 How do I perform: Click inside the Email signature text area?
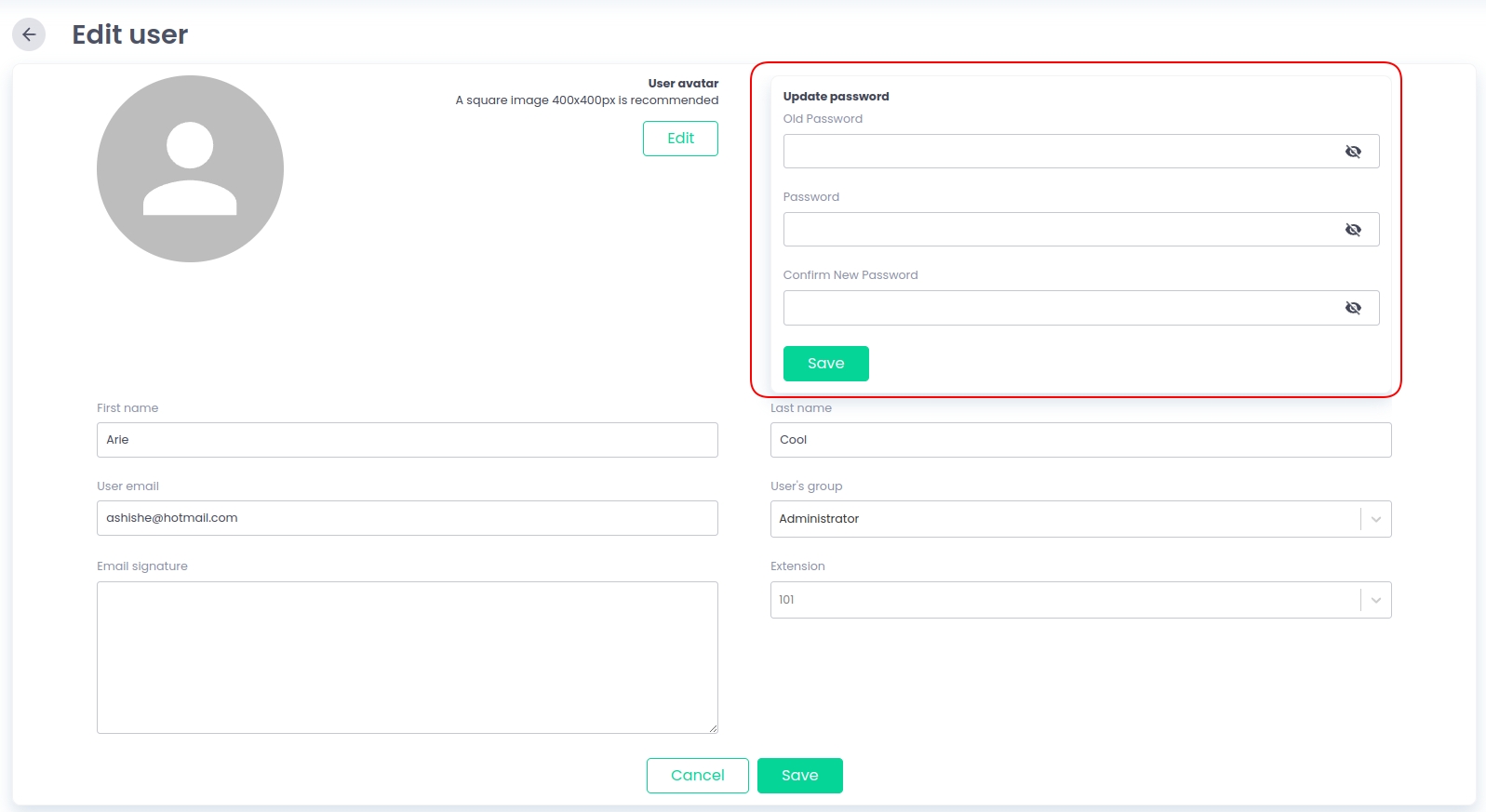pos(407,657)
